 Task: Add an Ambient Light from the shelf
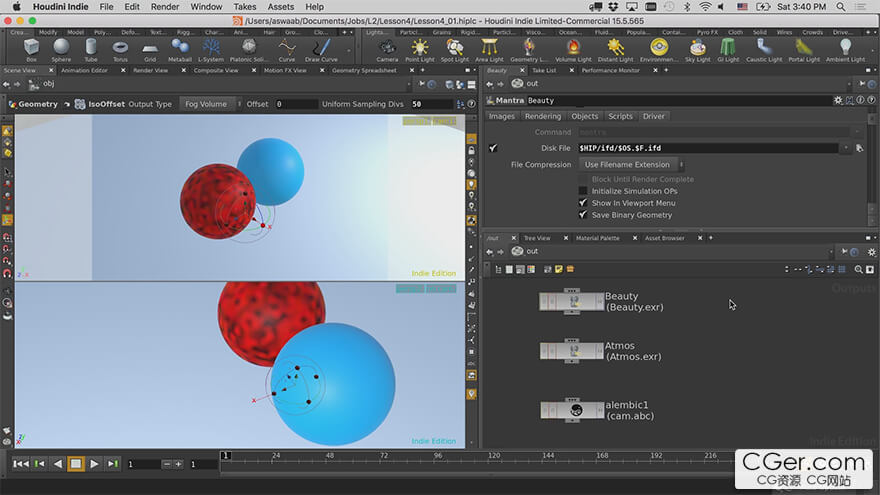click(845, 50)
